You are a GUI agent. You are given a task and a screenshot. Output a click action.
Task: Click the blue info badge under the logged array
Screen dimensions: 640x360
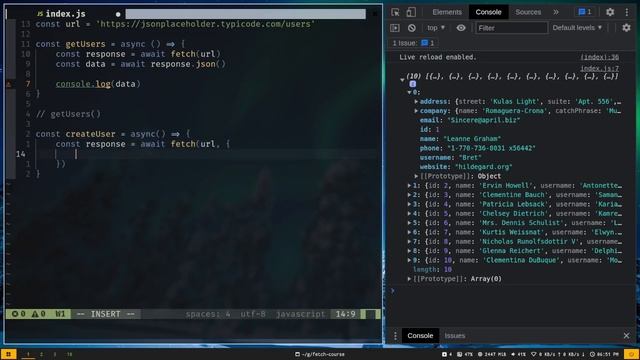click(x=413, y=84)
